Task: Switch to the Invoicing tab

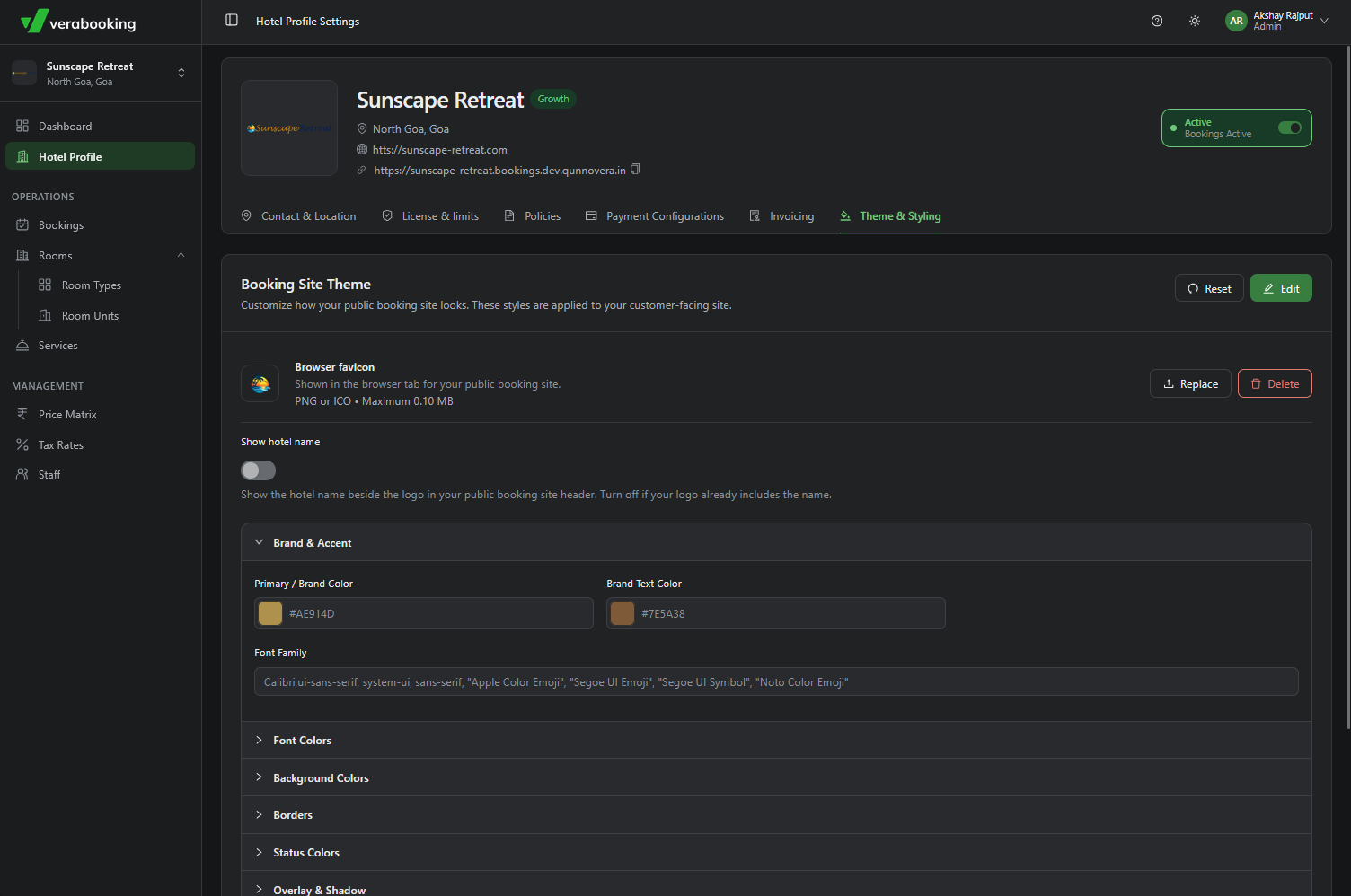Action: coord(781,215)
